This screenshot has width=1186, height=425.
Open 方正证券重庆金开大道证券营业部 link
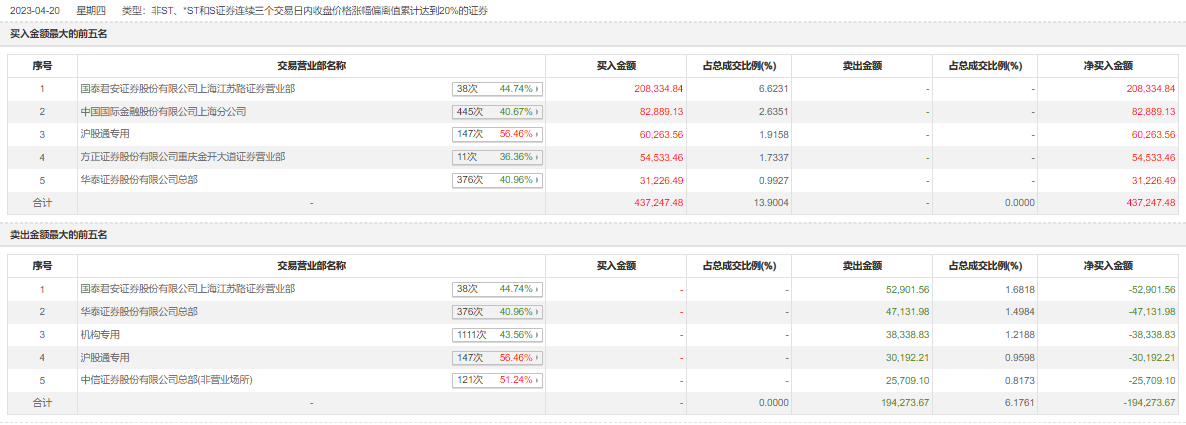[x=182, y=157]
